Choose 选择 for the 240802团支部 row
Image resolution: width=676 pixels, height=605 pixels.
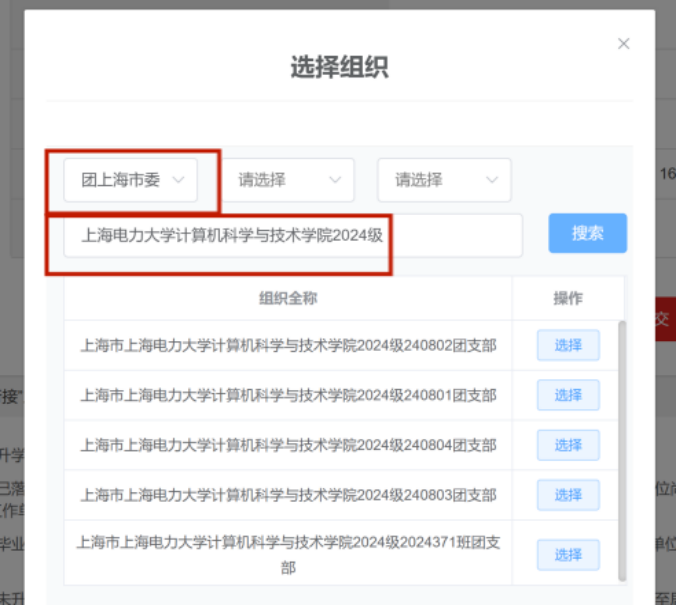coord(568,345)
